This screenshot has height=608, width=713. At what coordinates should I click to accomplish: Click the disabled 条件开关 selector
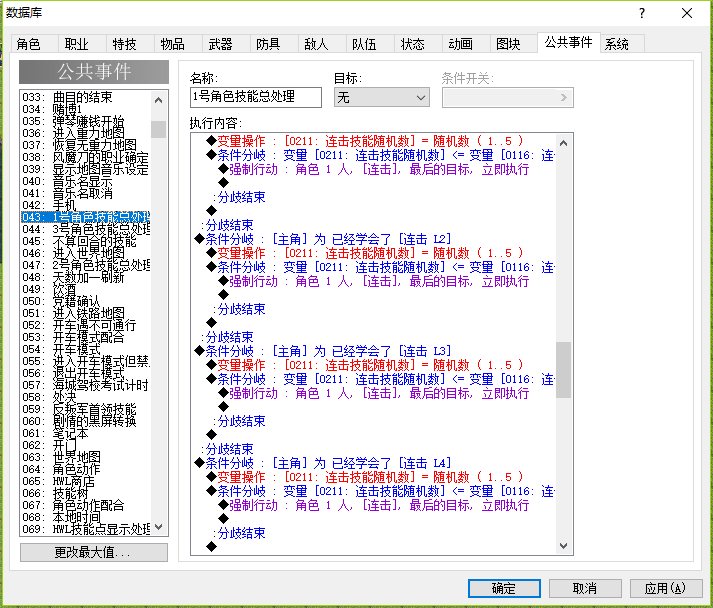tap(507, 97)
